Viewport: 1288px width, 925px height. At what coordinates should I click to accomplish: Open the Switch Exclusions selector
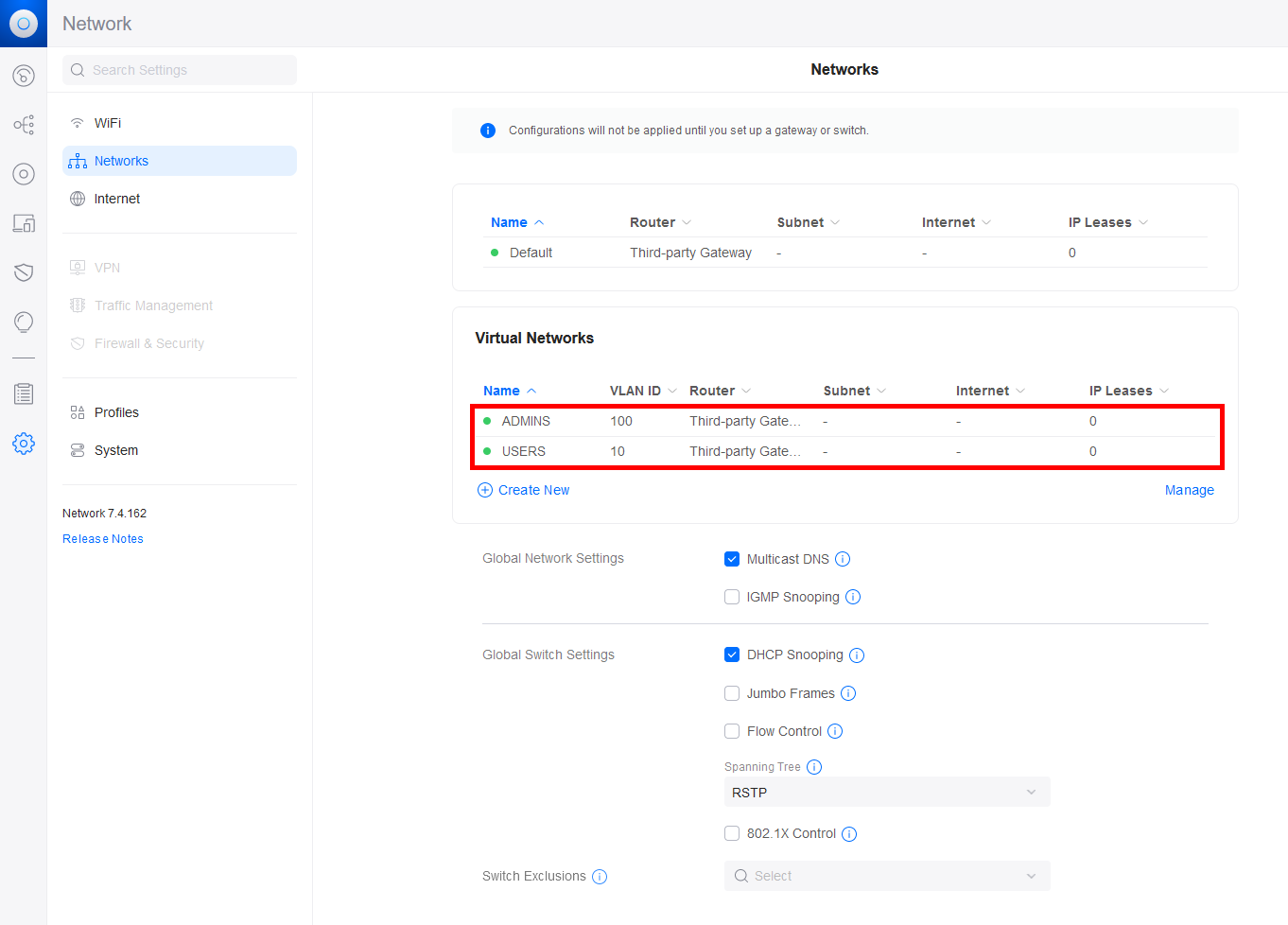coord(886,876)
